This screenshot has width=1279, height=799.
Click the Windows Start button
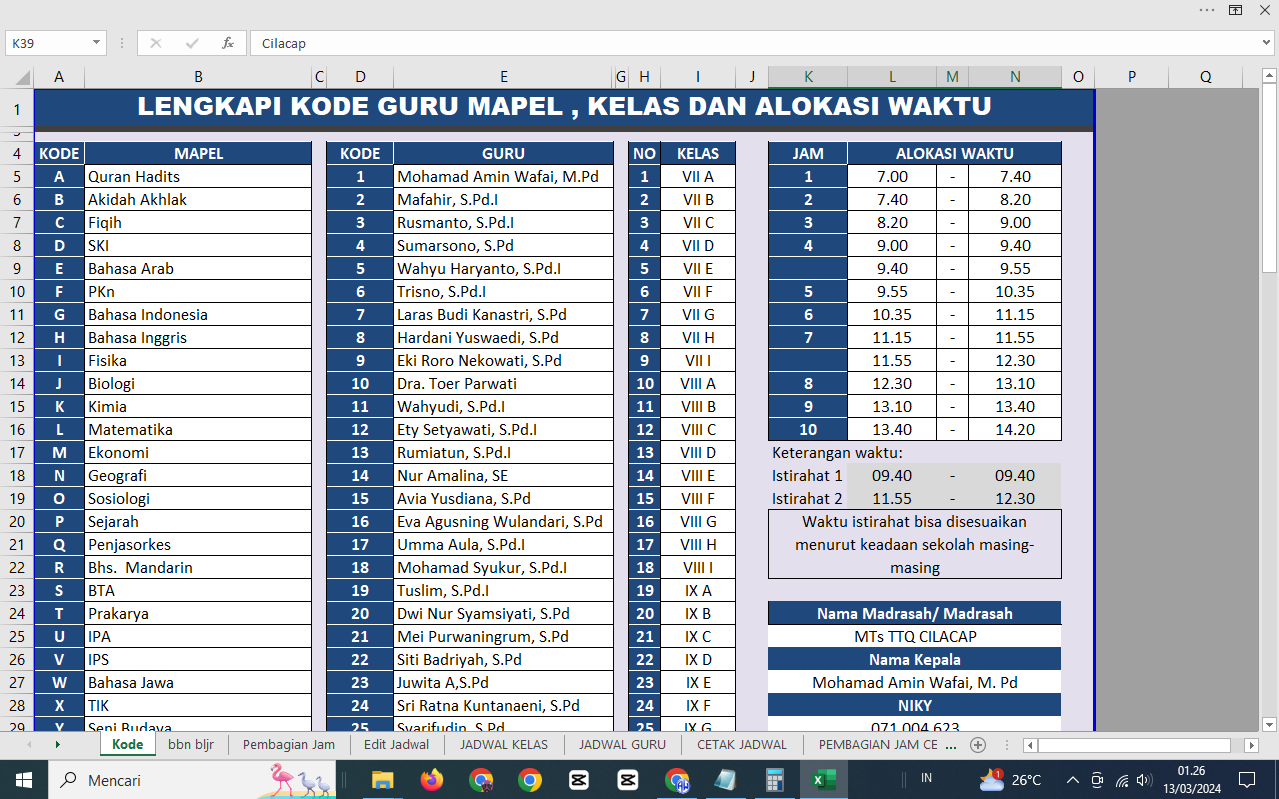(24, 780)
